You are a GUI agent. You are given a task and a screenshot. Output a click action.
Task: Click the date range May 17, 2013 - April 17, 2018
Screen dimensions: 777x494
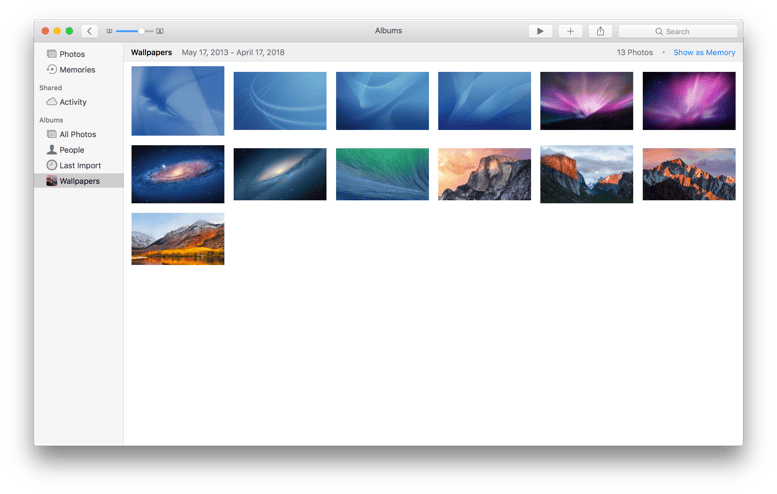tap(233, 53)
